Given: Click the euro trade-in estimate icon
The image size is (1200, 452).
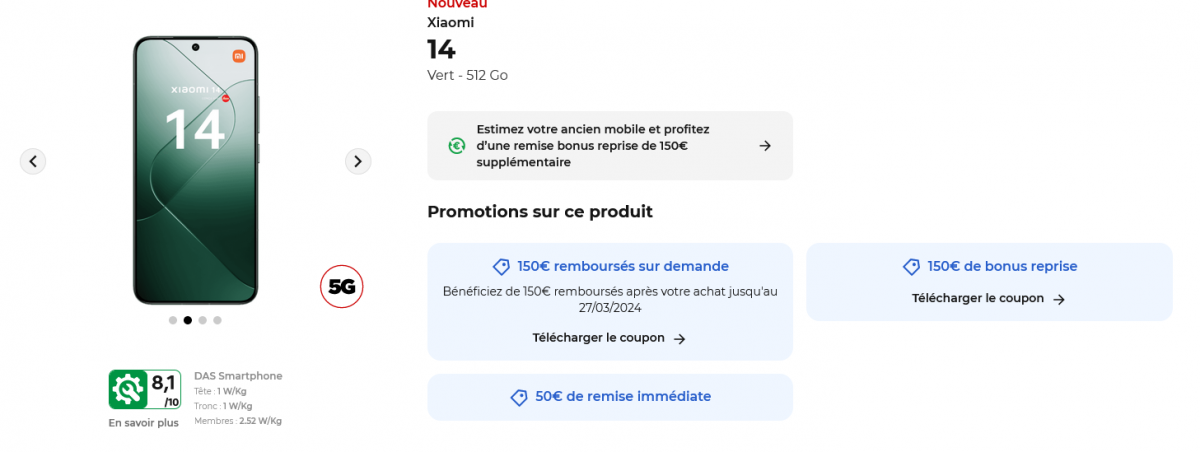Looking at the screenshot, I should click(457, 146).
